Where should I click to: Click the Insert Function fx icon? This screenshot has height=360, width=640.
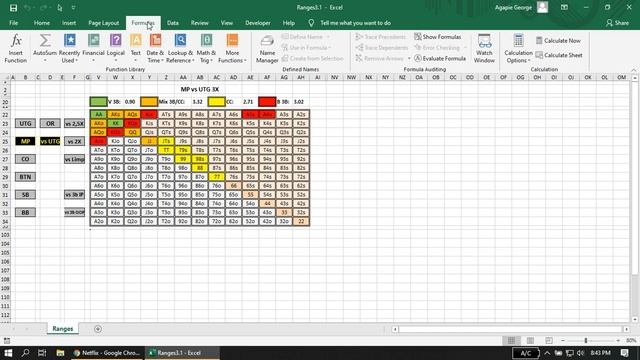pyautogui.click(x=16, y=48)
